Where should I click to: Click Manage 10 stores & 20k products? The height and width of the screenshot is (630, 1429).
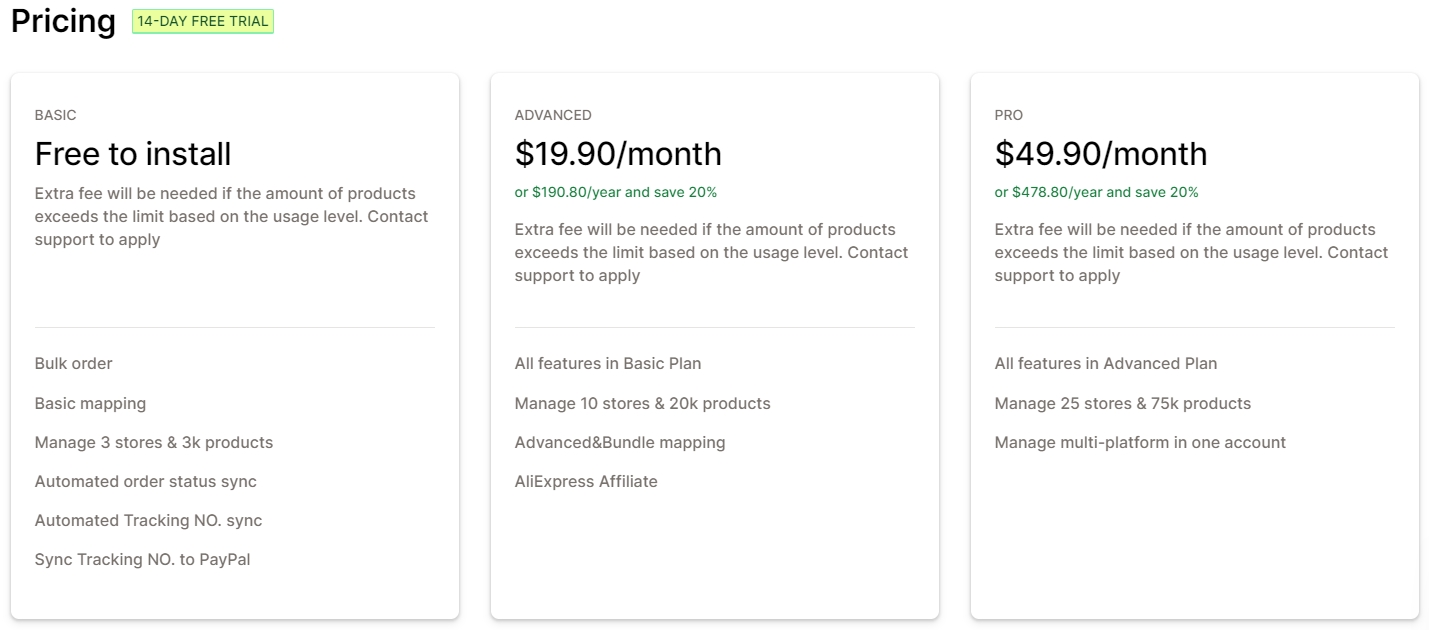tap(642, 404)
